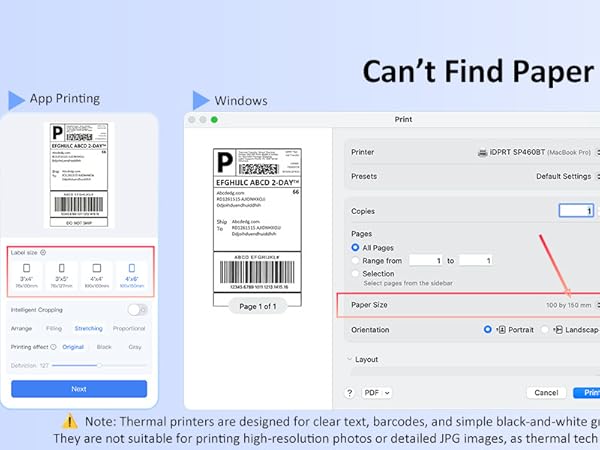The image size is (600, 450).
Task: Click the 'Select pages from the sidebar' text
Action: tap(408, 283)
